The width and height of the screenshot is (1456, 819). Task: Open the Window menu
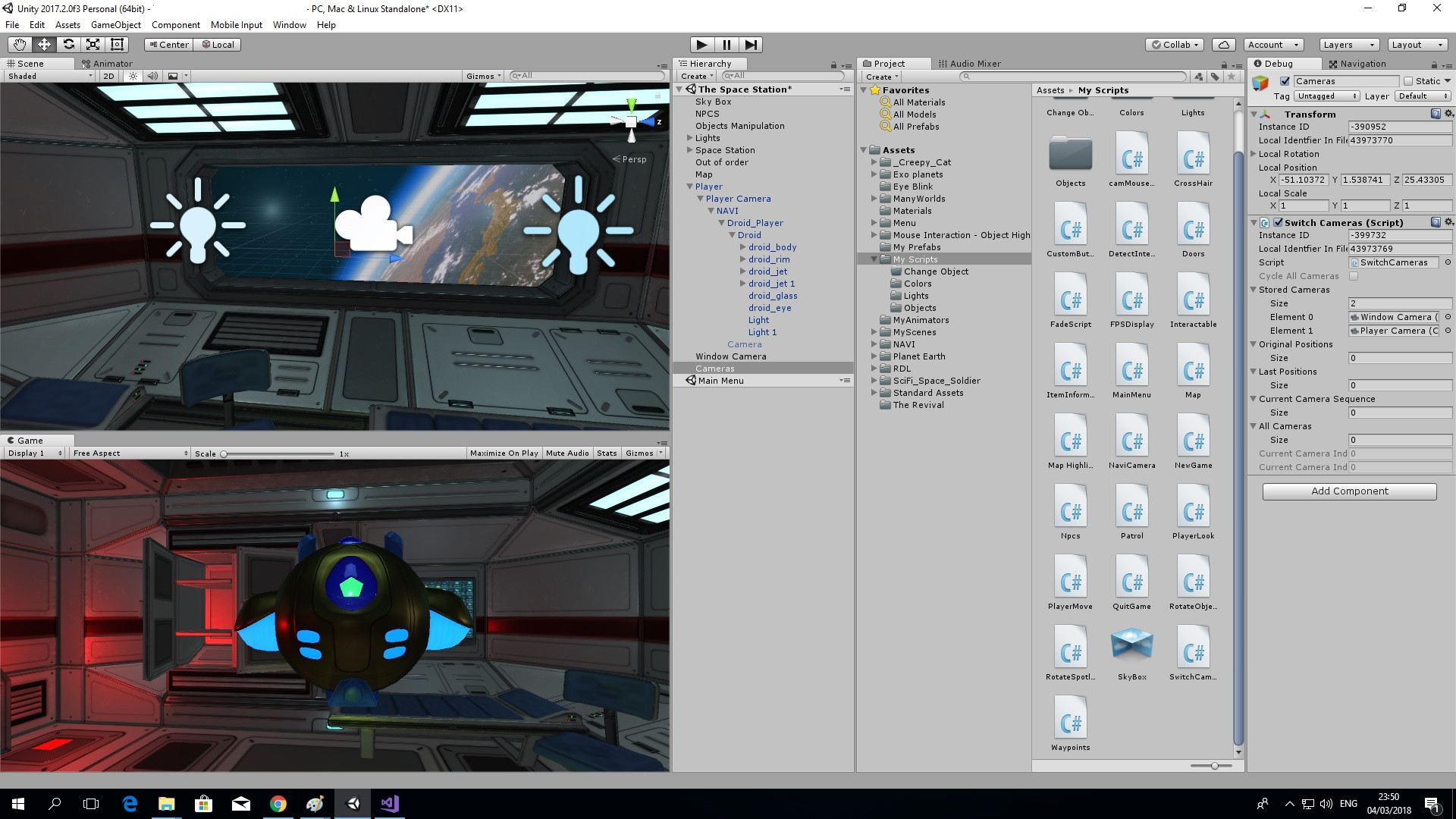[x=289, y=25]
